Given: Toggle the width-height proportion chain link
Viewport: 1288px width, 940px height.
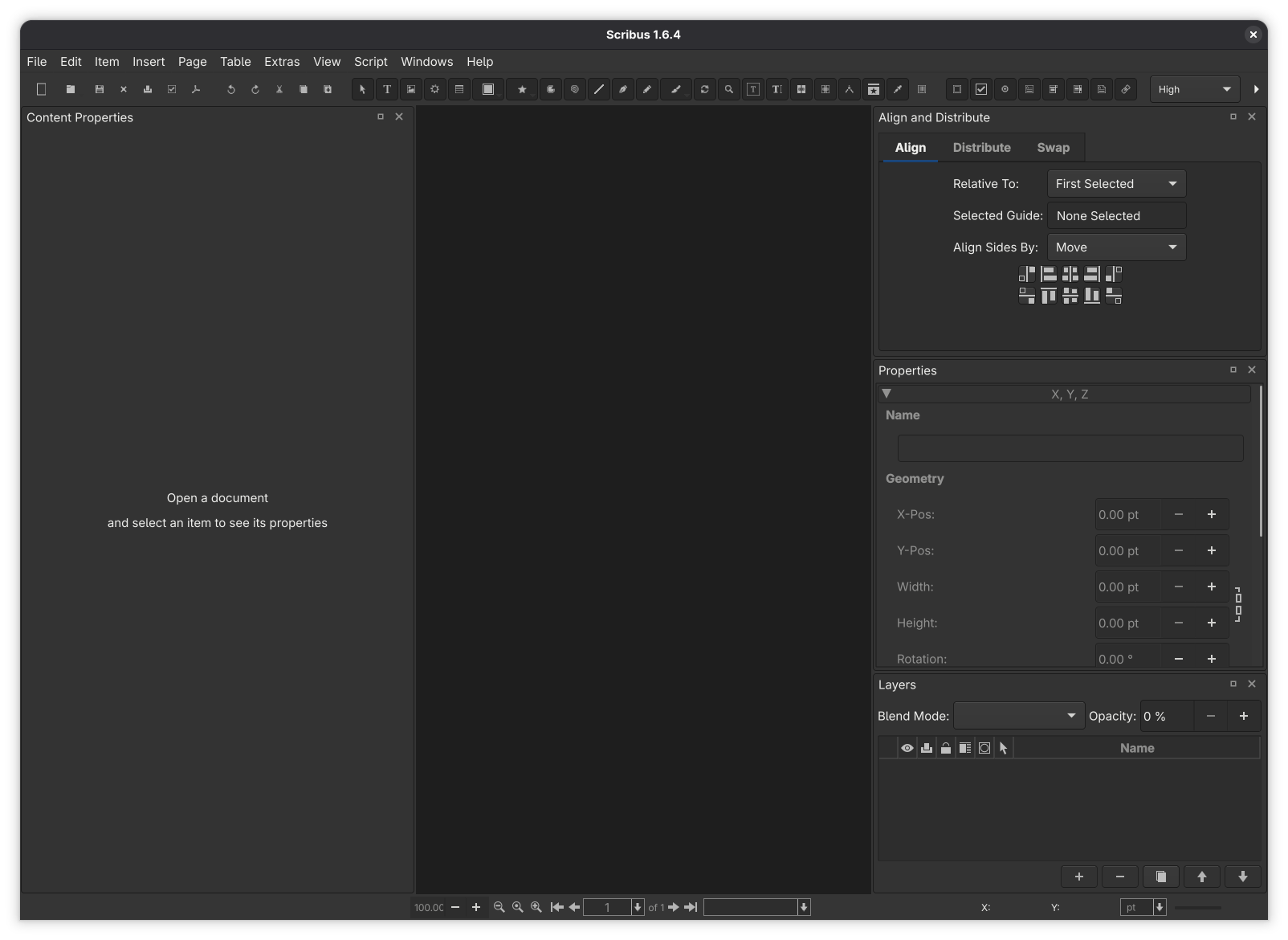Looking at the screenshot, I should pos(1238,604).
